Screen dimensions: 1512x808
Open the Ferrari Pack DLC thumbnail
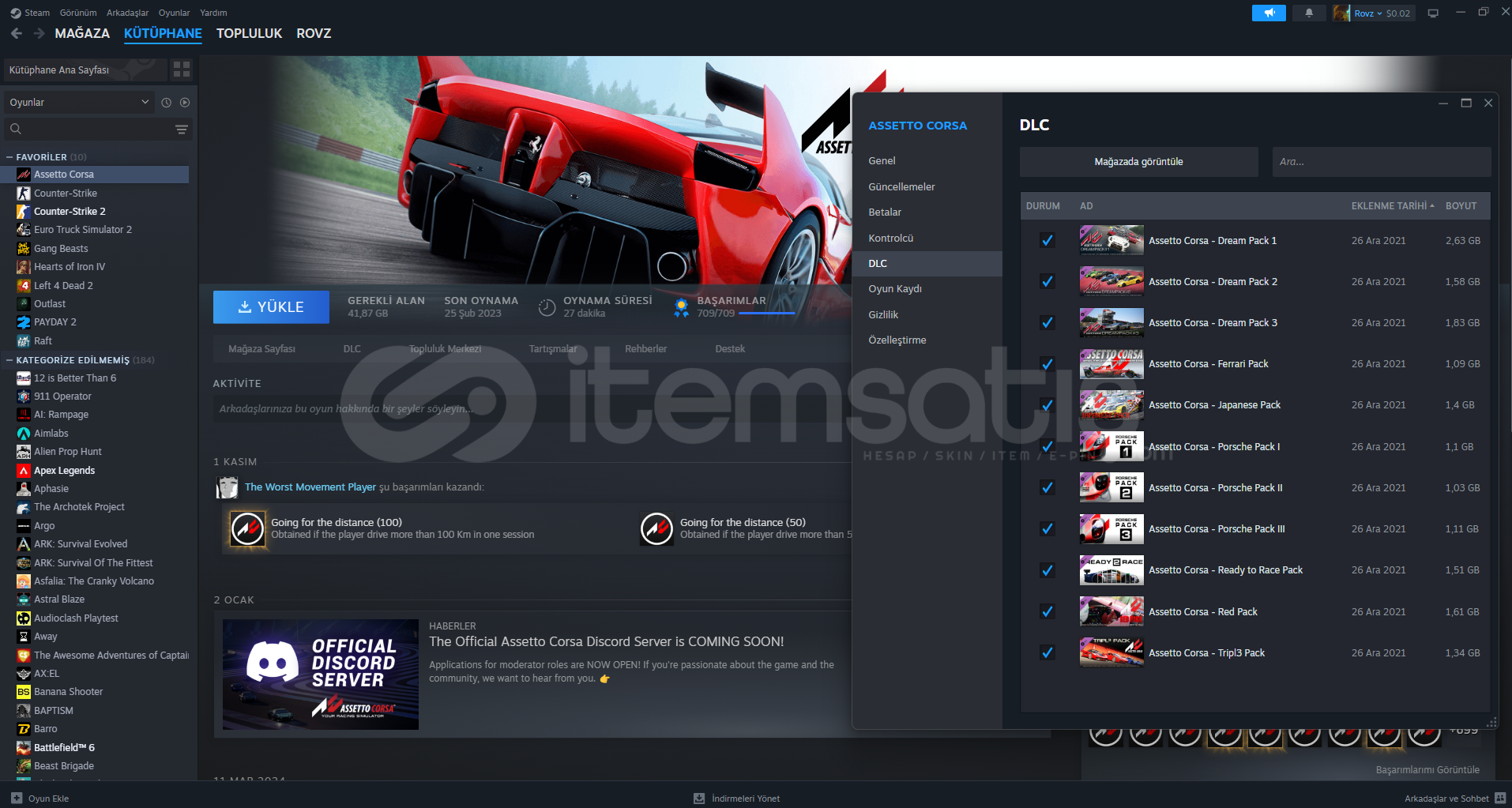[1111, 364]
